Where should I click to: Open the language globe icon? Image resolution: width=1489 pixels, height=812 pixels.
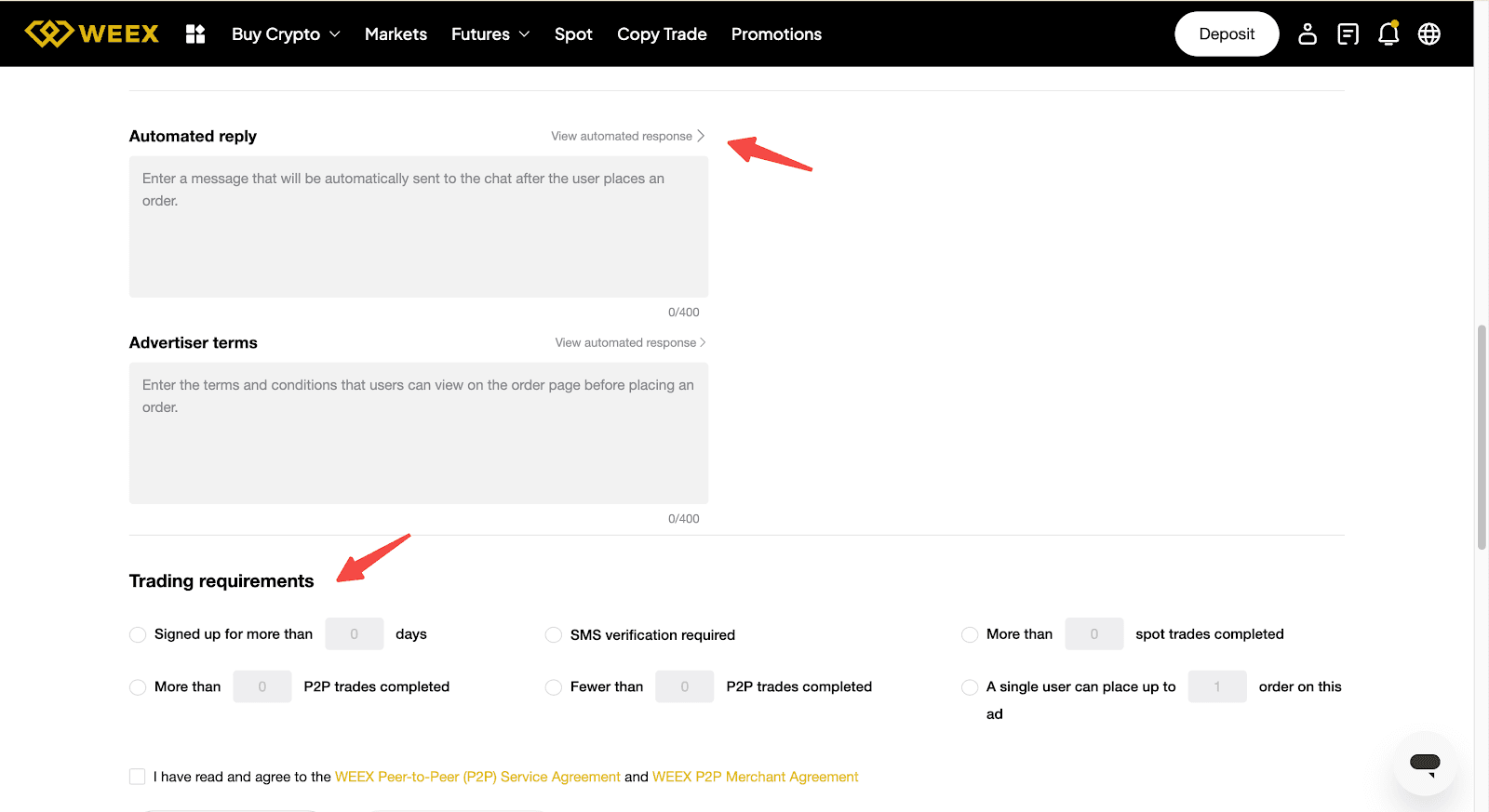1429,34
